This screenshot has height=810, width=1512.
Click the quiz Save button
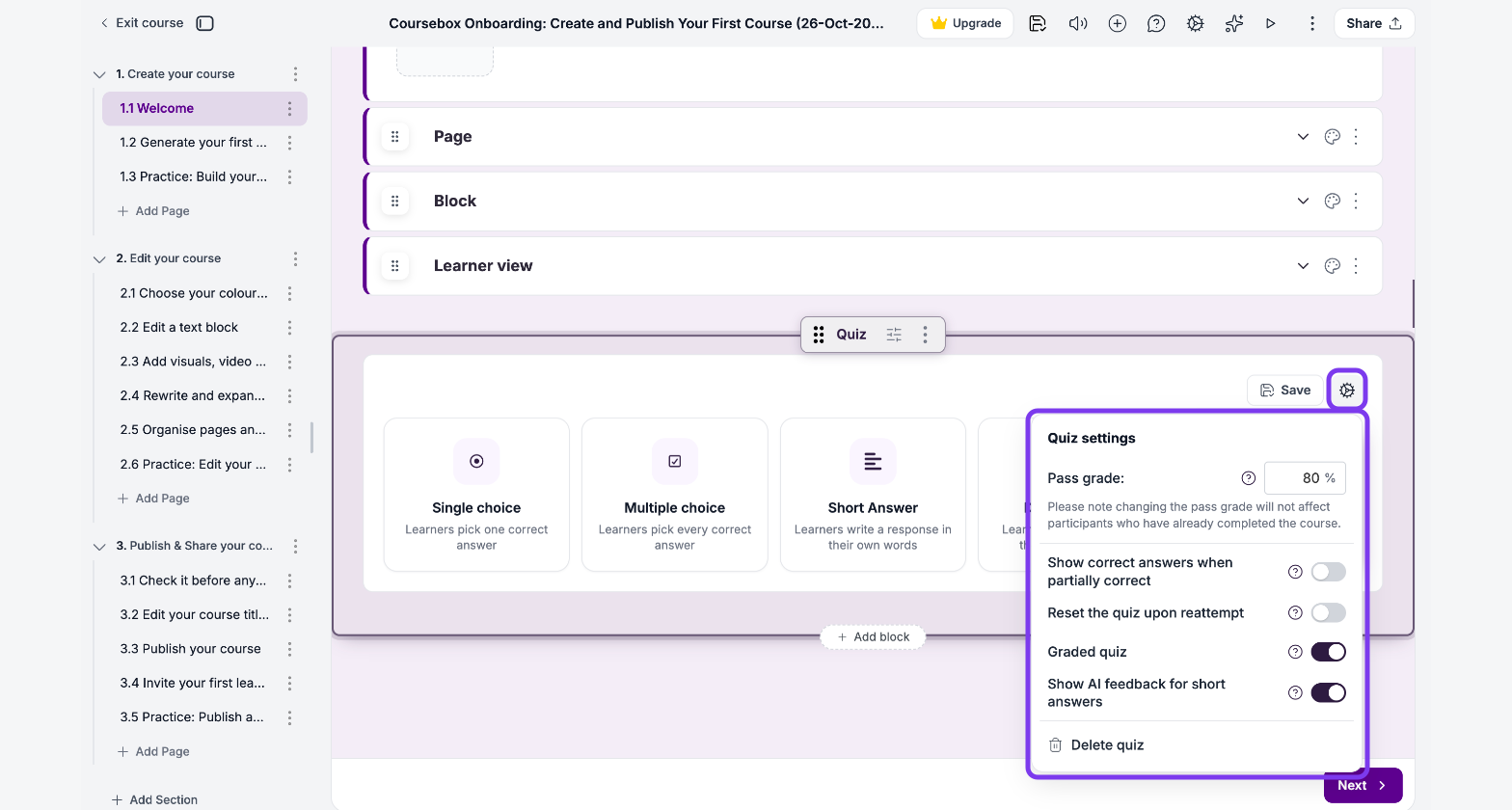[x=1285, y=391]
